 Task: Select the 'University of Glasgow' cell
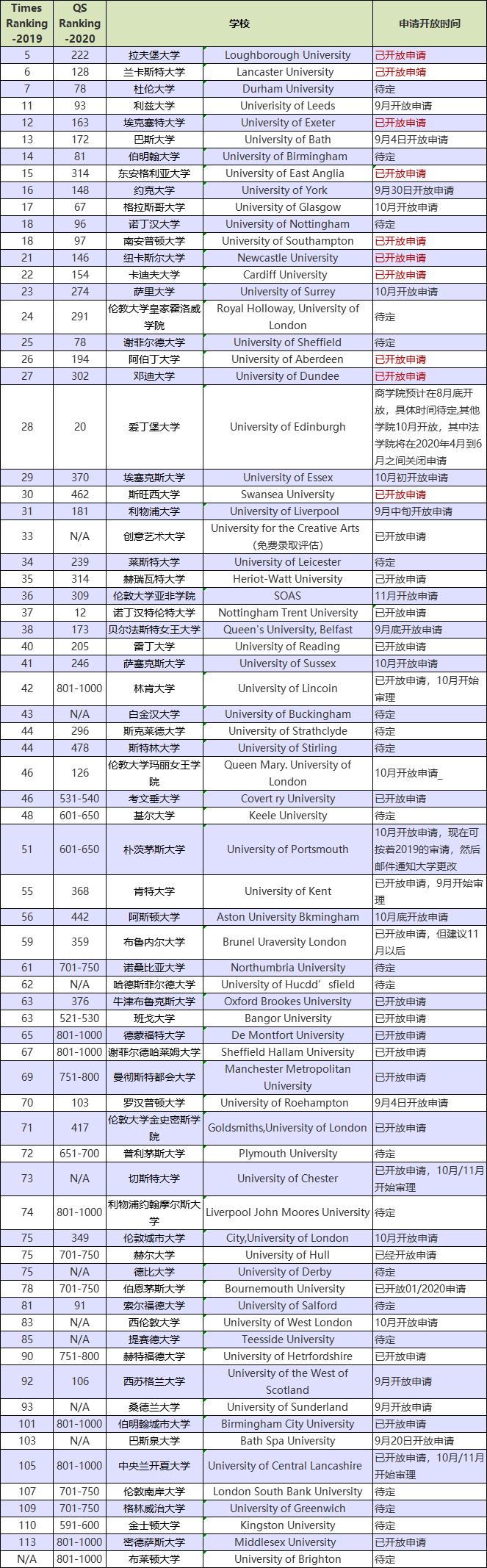tap(288, 207)
